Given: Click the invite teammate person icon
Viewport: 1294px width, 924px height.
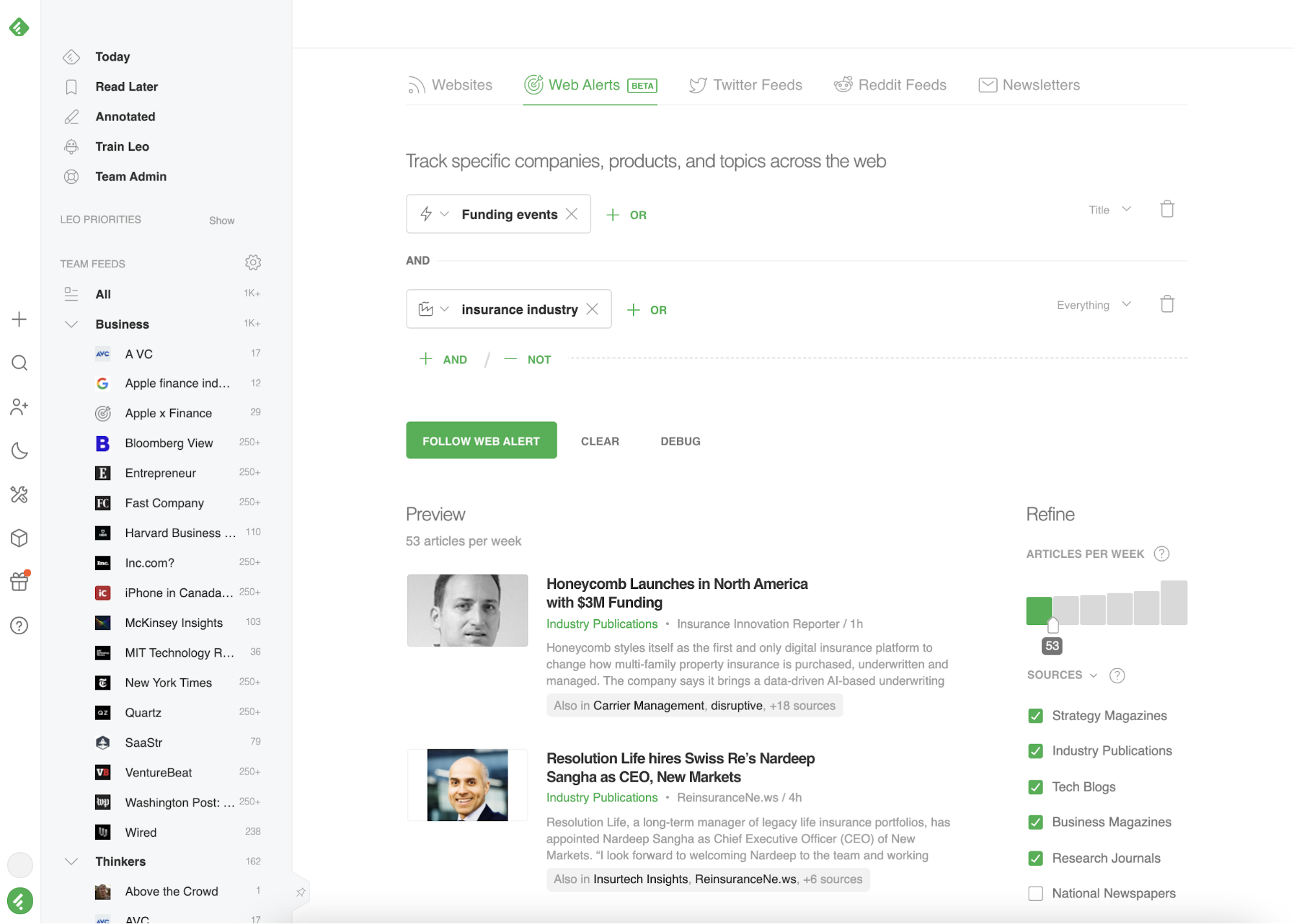Looking at the screenshot, I should 19,407.
